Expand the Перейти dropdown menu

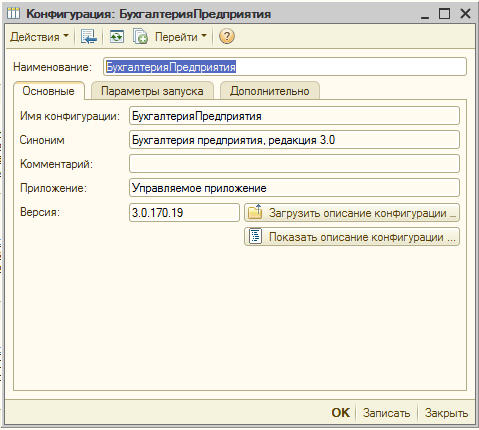coord(181,37)
